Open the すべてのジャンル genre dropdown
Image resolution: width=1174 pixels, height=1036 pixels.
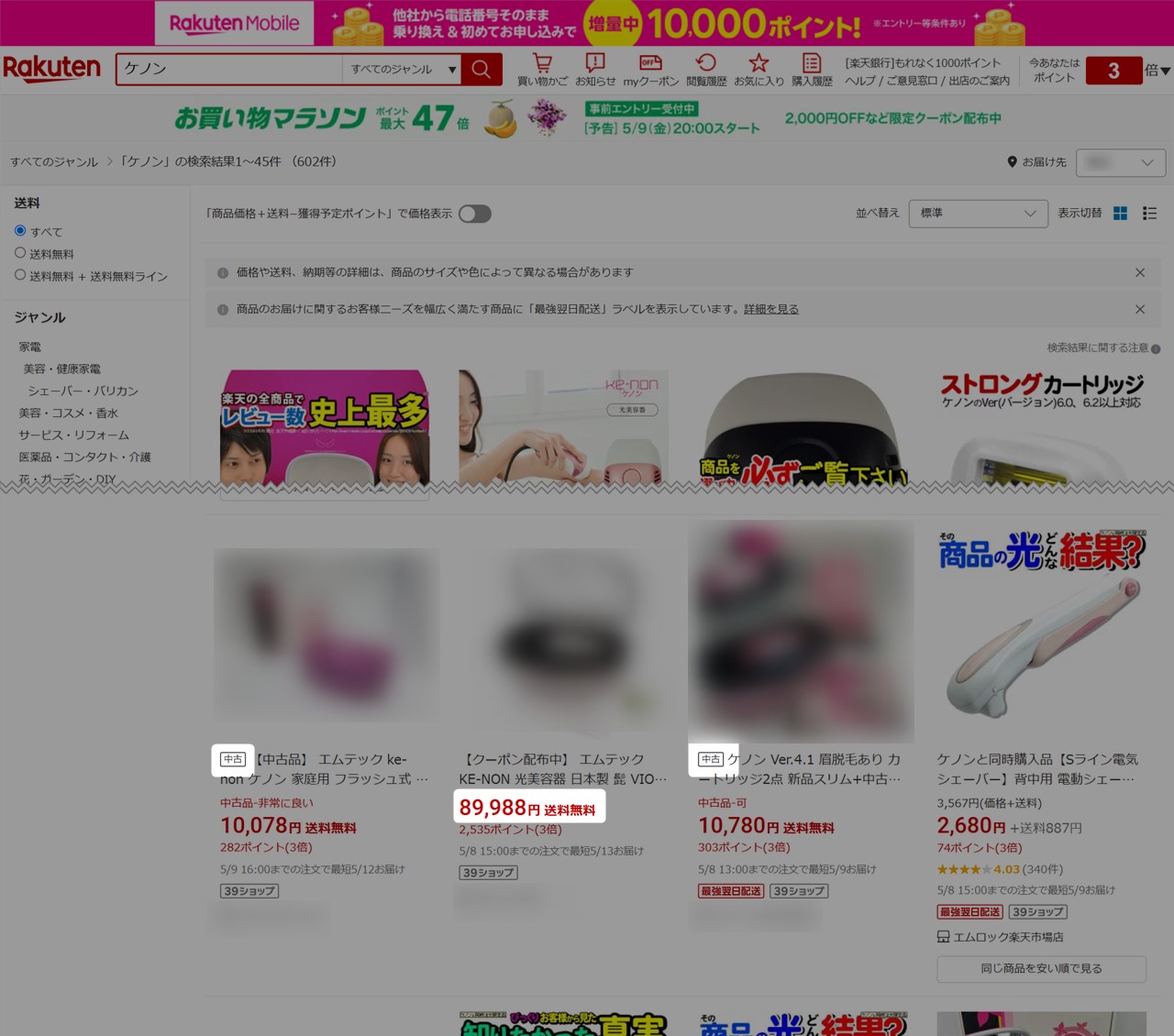coord(402,70)
